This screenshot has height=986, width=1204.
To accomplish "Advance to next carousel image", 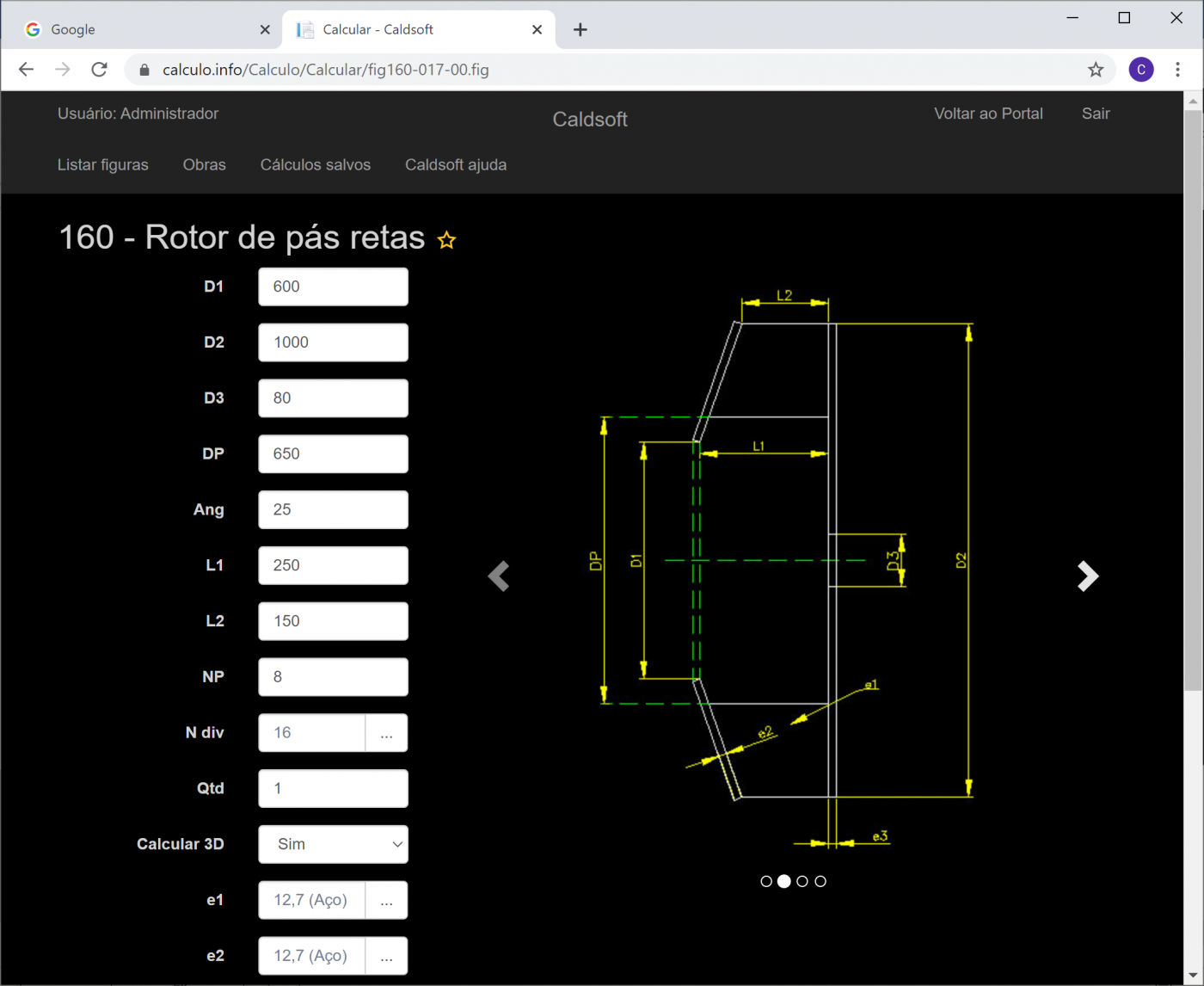I will pos(1088,576).
